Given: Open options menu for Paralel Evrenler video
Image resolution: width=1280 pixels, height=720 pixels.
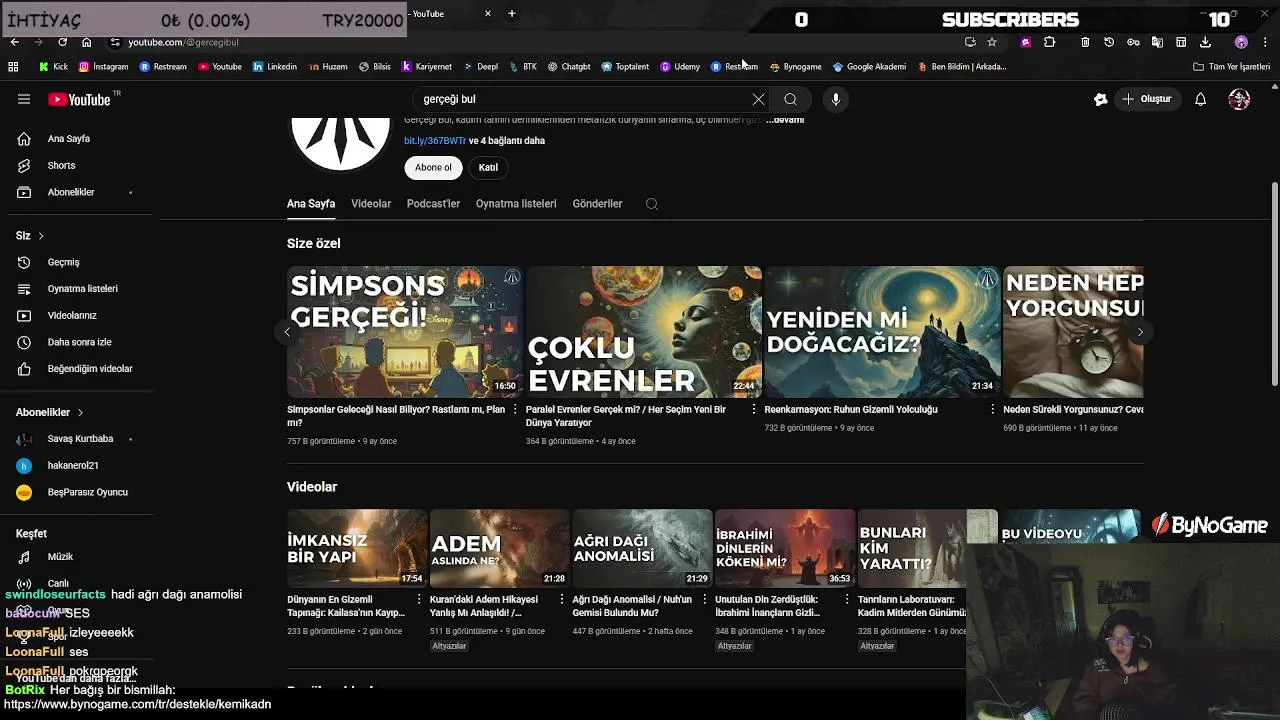Looking at the screenshot, I should click(x=754, y=410).
